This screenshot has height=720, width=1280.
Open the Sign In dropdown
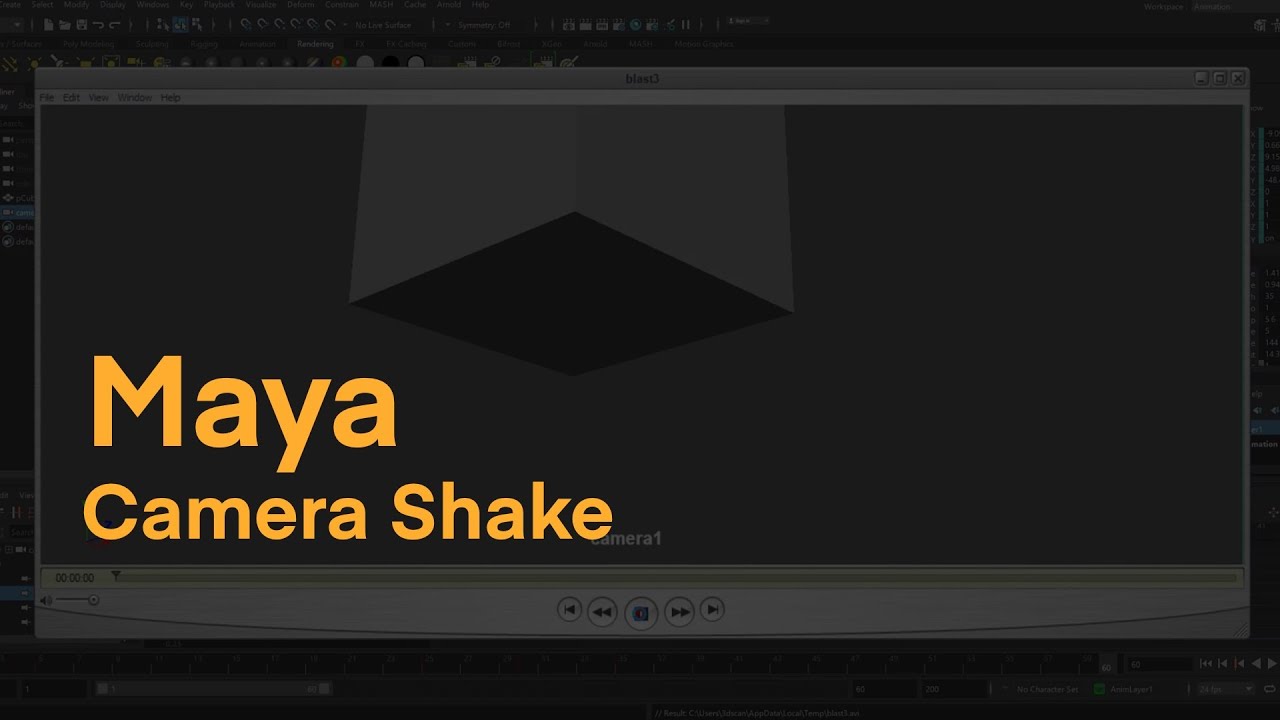pos(746,20)
